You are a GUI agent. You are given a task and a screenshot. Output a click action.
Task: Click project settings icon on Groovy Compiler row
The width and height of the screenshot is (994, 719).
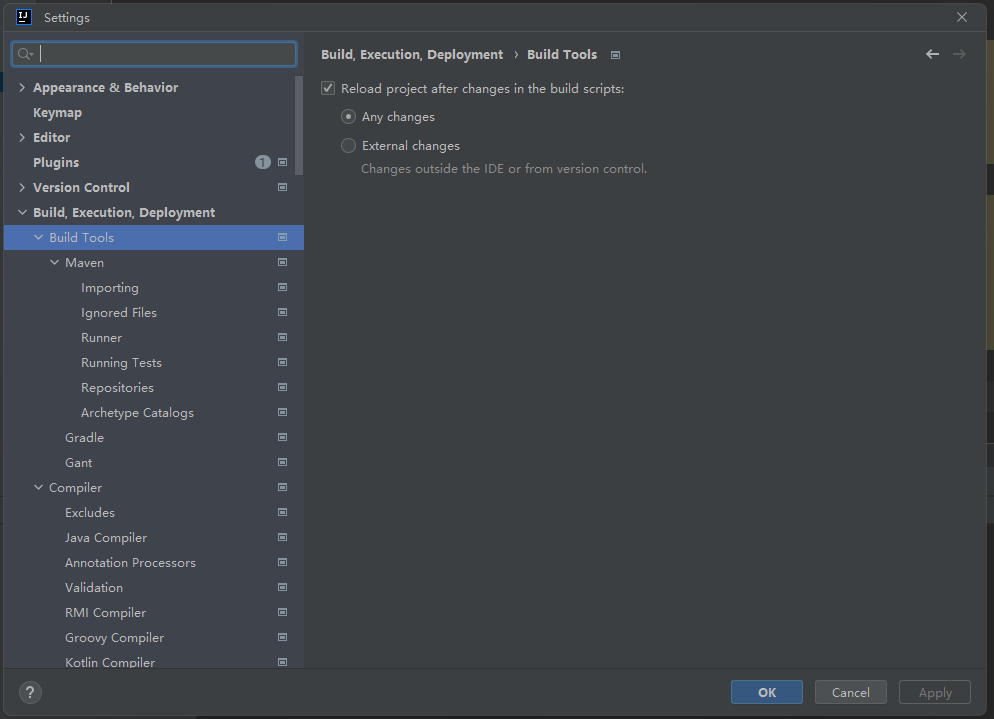click(283, 637)
